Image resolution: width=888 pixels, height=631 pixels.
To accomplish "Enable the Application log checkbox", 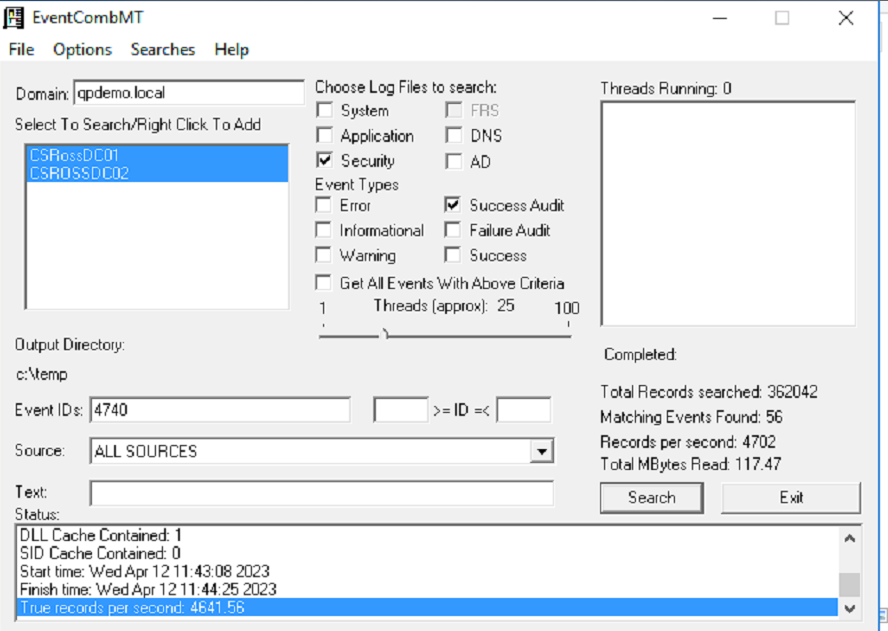I will tap(325, 135).
